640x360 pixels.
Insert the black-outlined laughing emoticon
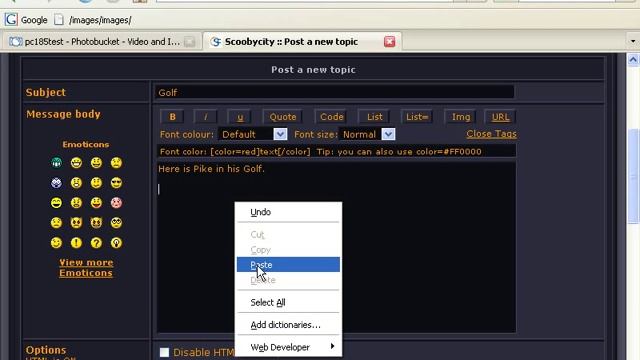[56, 202]
